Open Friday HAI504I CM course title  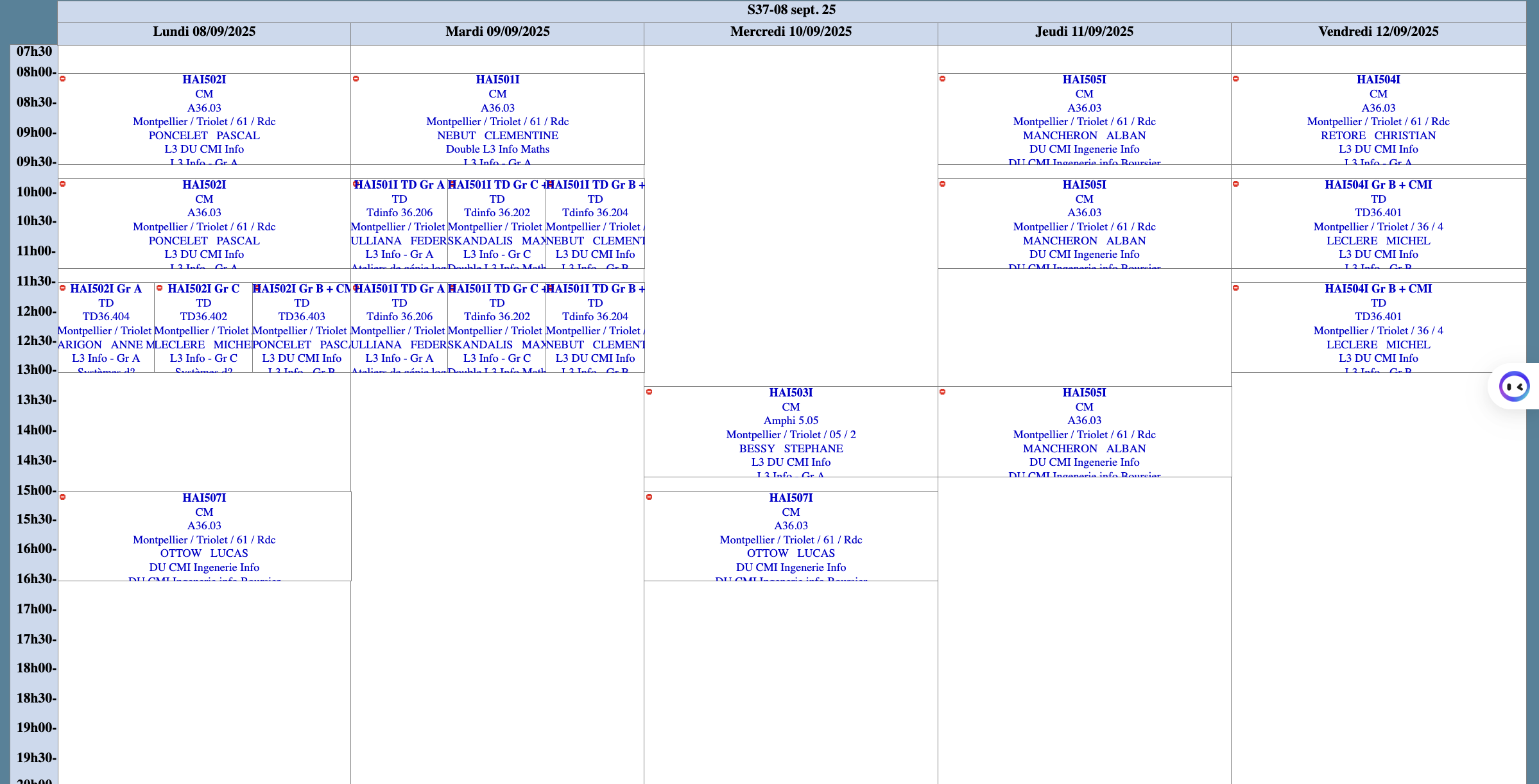[1379, 80]
